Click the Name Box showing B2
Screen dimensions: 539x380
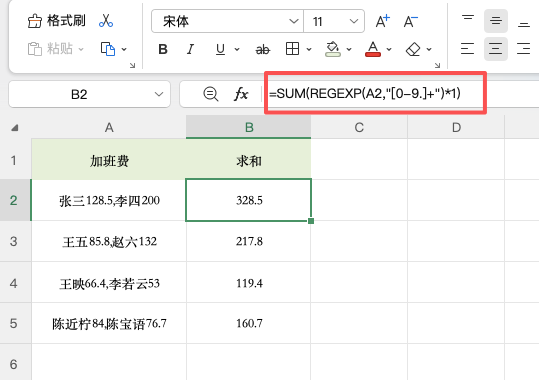click(89, 94)
